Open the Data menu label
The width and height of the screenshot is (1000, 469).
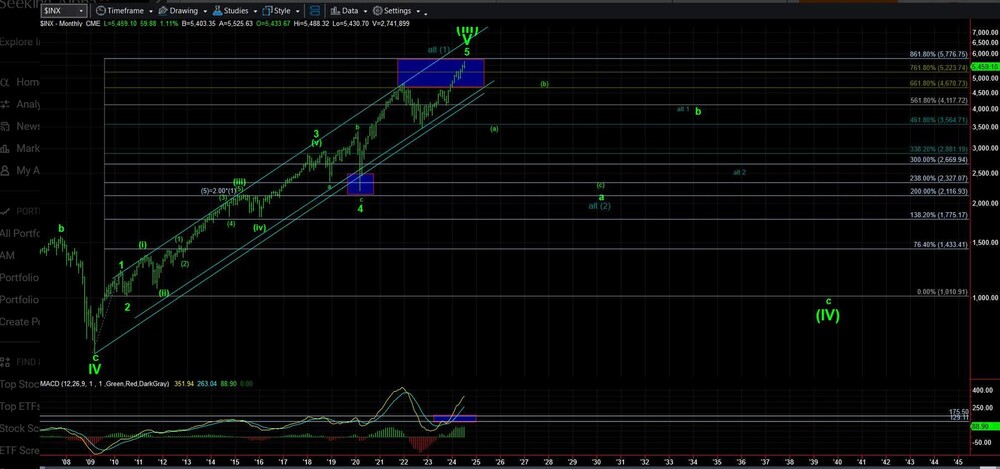[x=350, y=11]
